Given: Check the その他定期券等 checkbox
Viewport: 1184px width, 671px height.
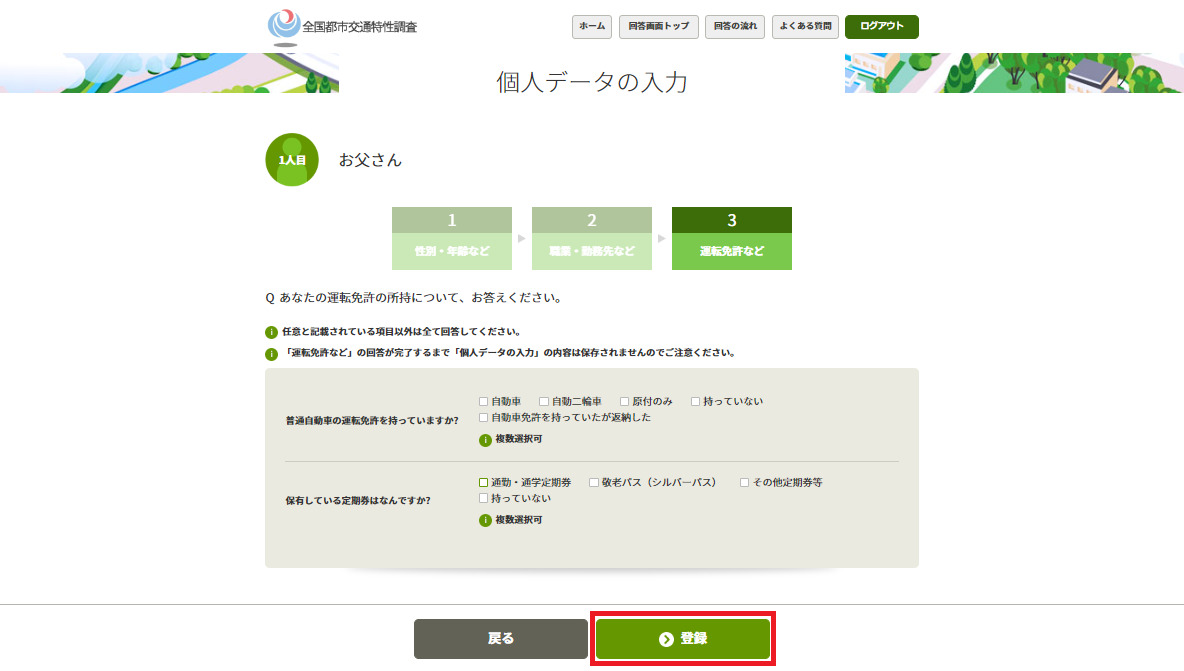Looking at the screenshot, I should click(744, 483).
